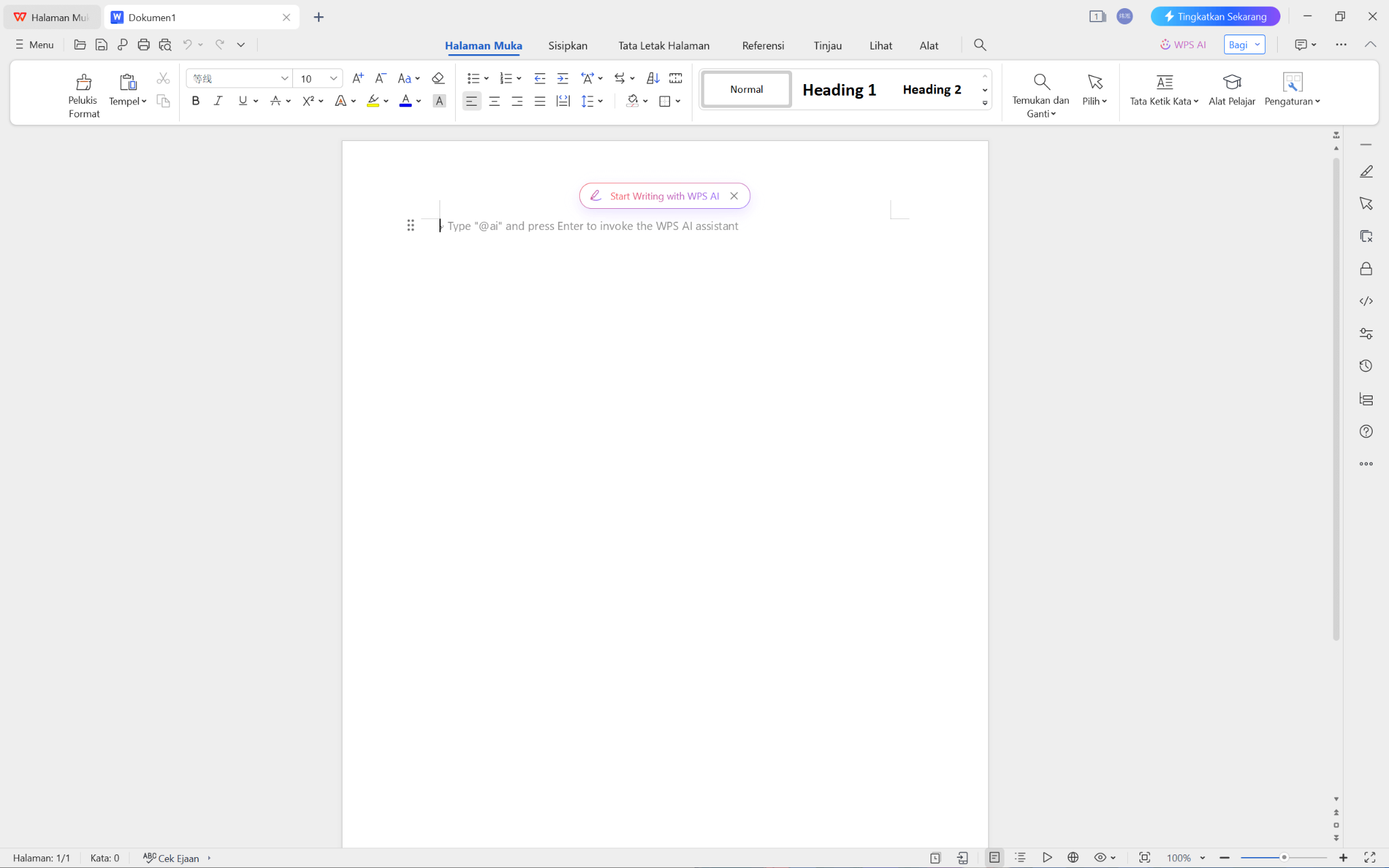This screenshot has height=868, width=1389.
Task: Click the history clock icon in right sidebar
Action: (1367, 366)
